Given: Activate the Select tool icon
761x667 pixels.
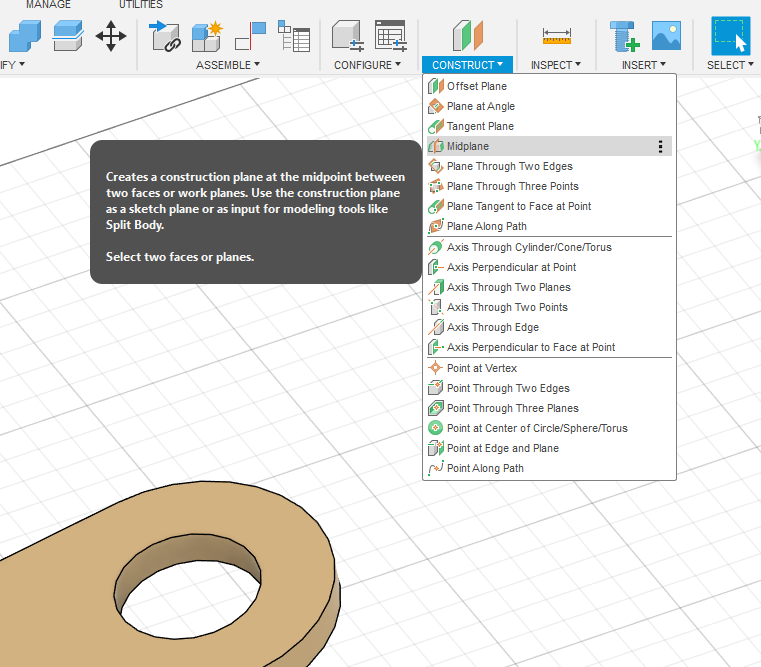Looking at the screenshot, I should tap(730, 36).
